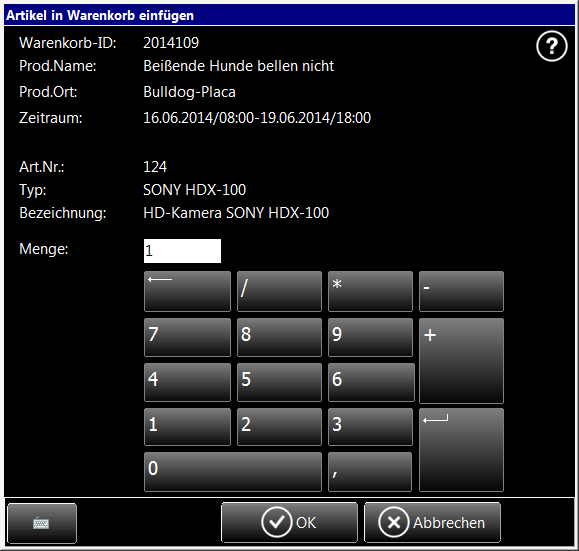Cancel with the Abbrechen button

[x=432, y=522]
